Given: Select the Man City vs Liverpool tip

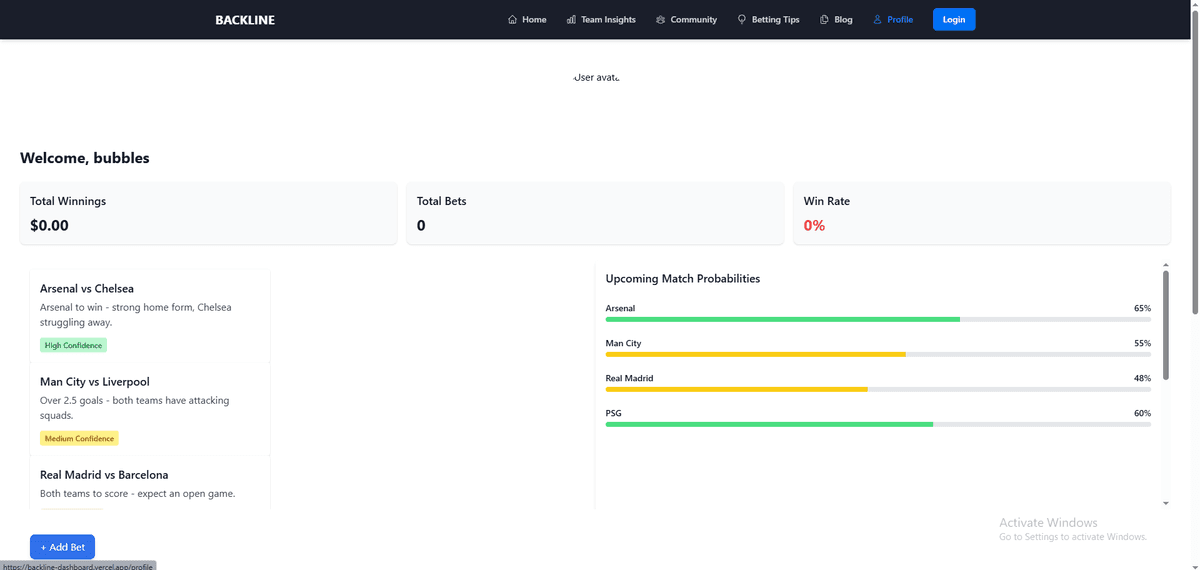Looking at the screenshot, I should pyautogui.click(x=95, y=382).
